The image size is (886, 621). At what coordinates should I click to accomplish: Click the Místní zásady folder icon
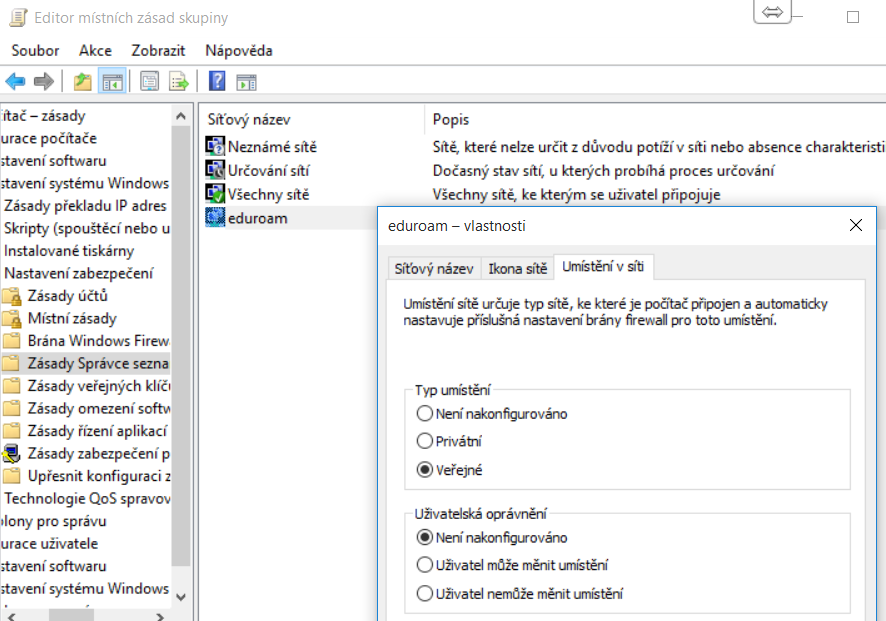coord(12,318)
